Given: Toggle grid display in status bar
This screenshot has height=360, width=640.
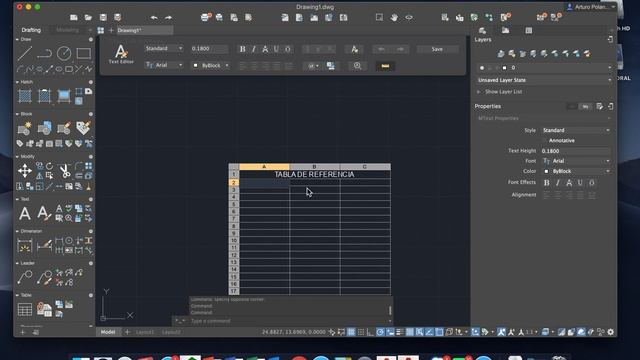Looking at the screenshot, I should click(351, 332).
